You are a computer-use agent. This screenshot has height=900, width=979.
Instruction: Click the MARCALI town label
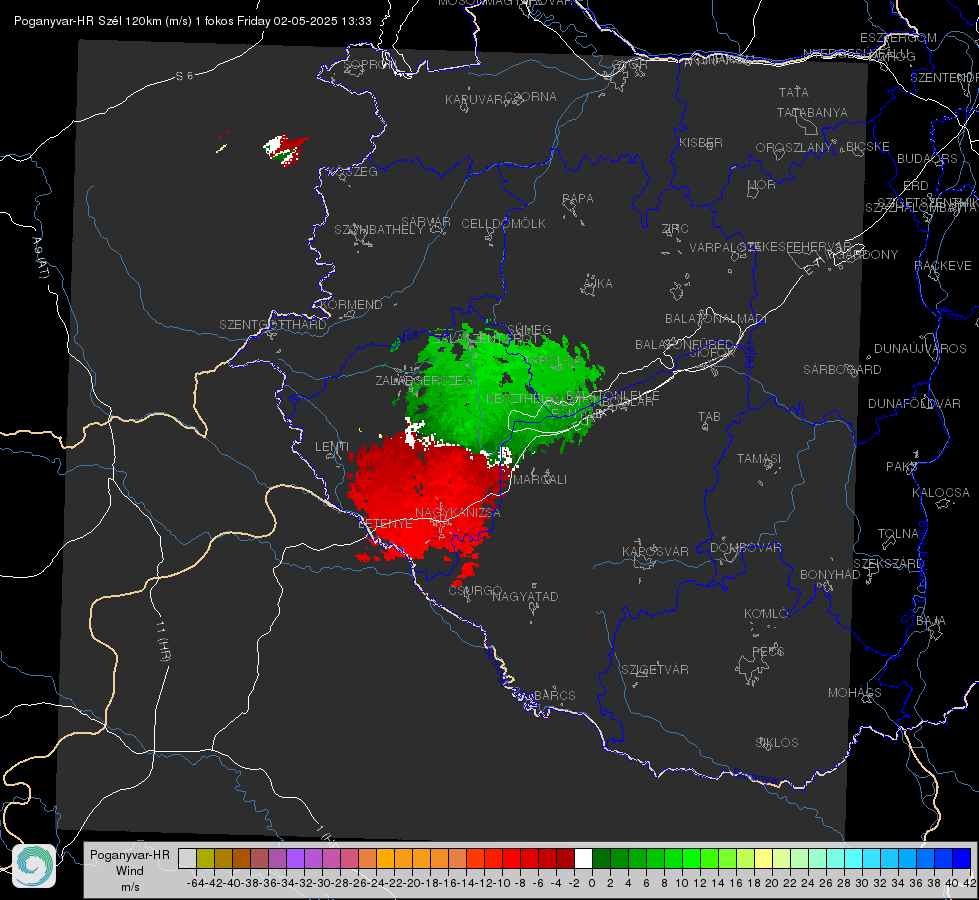click(x=539, y=480)
